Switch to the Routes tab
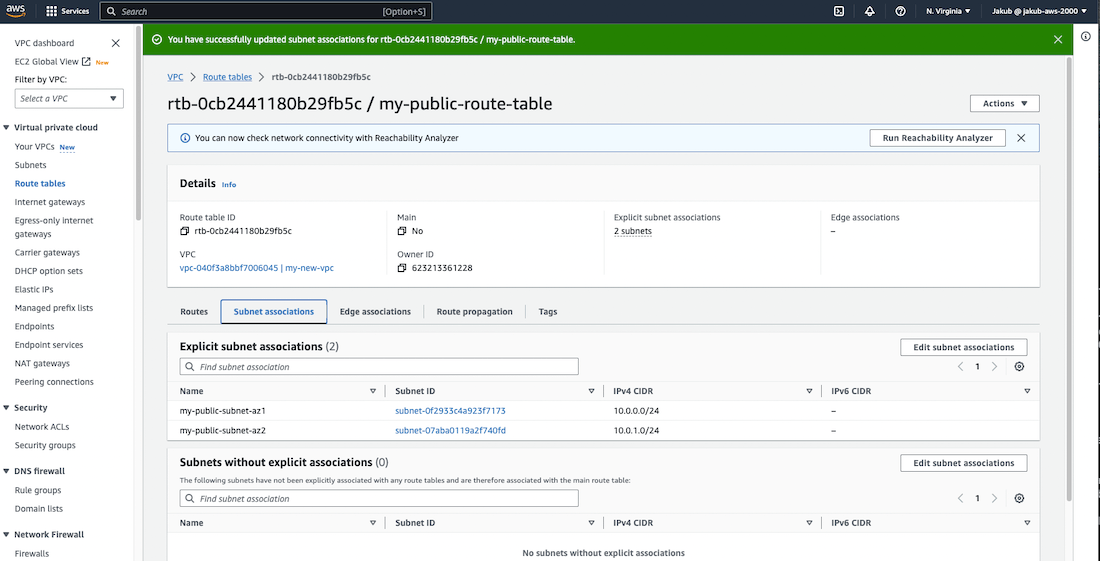Screen dimensions: 1100x561 [194, 312]
